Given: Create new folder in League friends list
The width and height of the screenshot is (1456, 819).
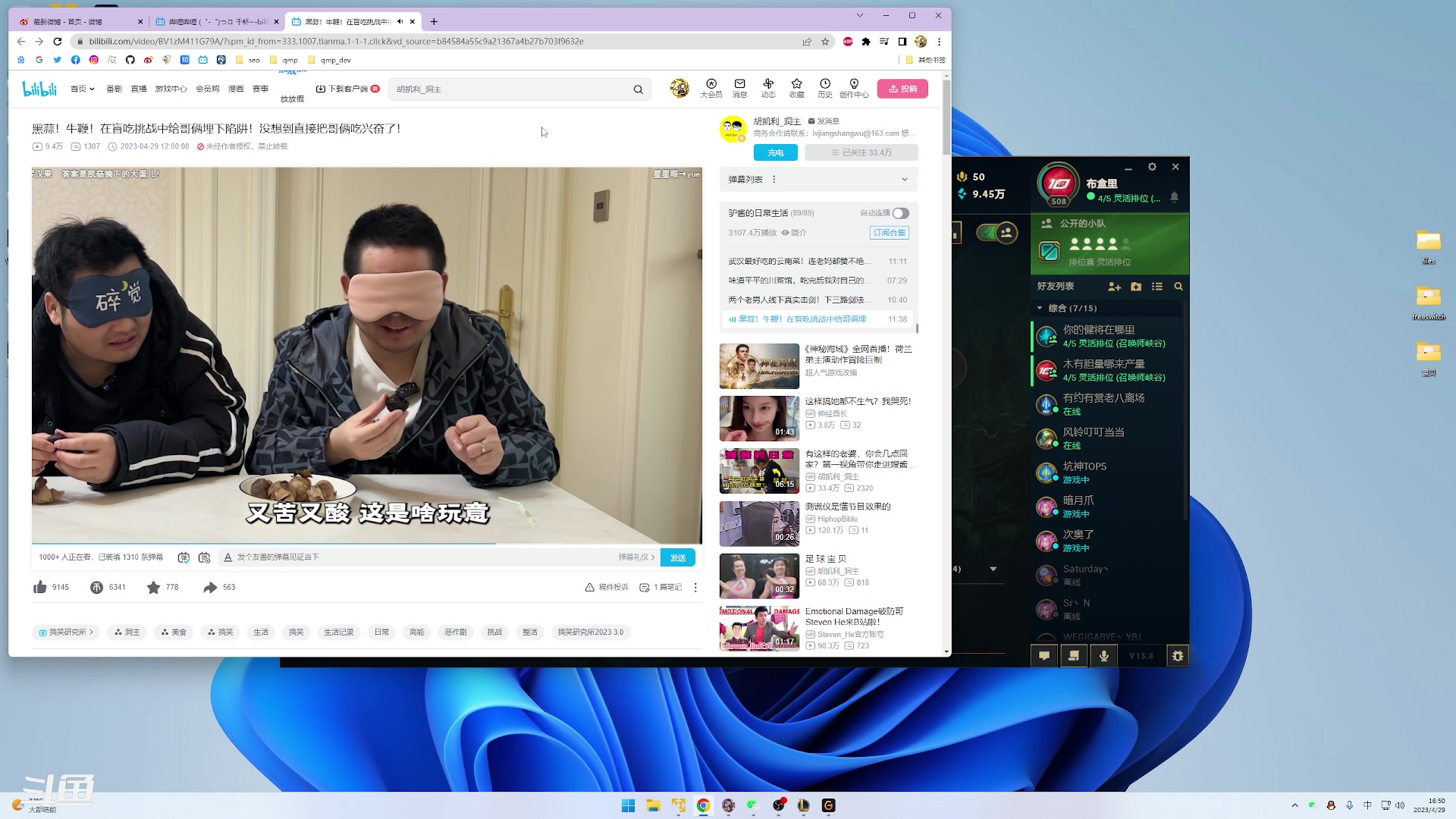Looking at the screenshot, I should pos(1136,287).
